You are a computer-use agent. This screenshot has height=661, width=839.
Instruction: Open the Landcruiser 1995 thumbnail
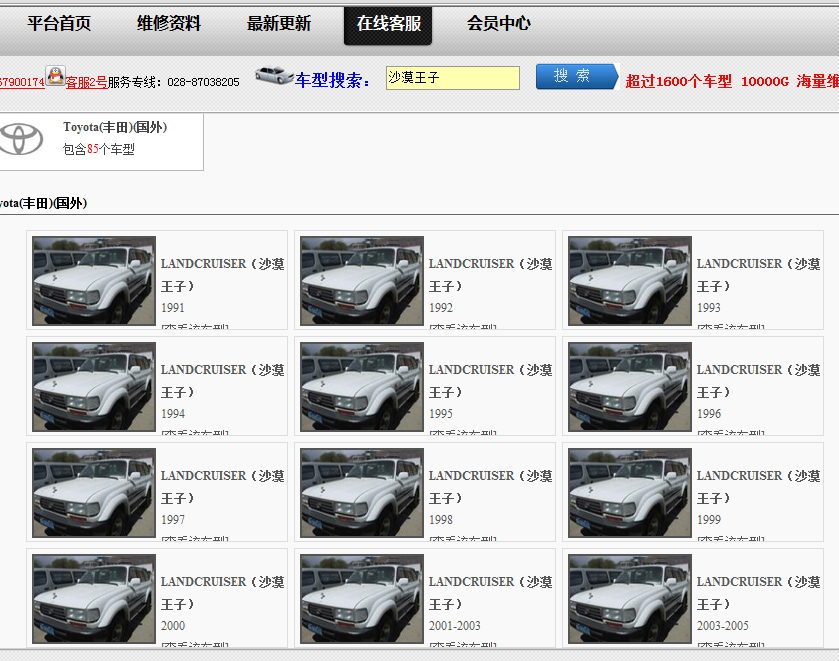(362, 387)
